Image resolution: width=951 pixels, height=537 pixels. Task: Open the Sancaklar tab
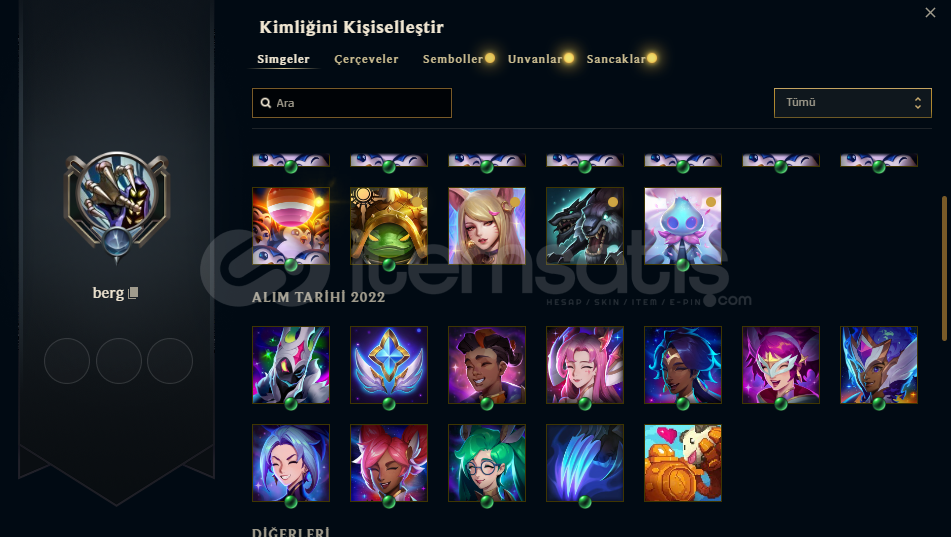click(616, 59)
